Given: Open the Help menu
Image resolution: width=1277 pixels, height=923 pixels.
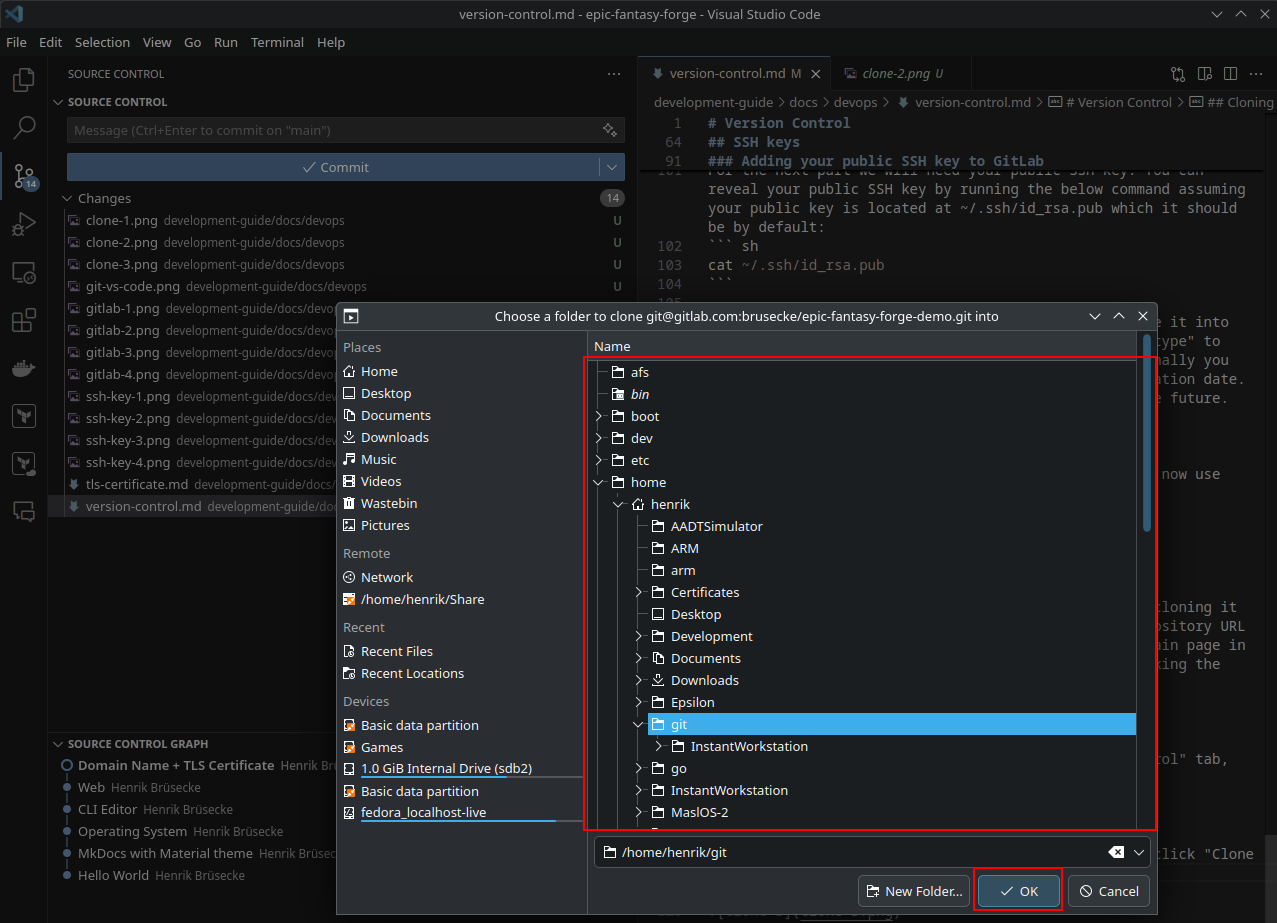Looking at the screenshot, I should pos(331,42).
